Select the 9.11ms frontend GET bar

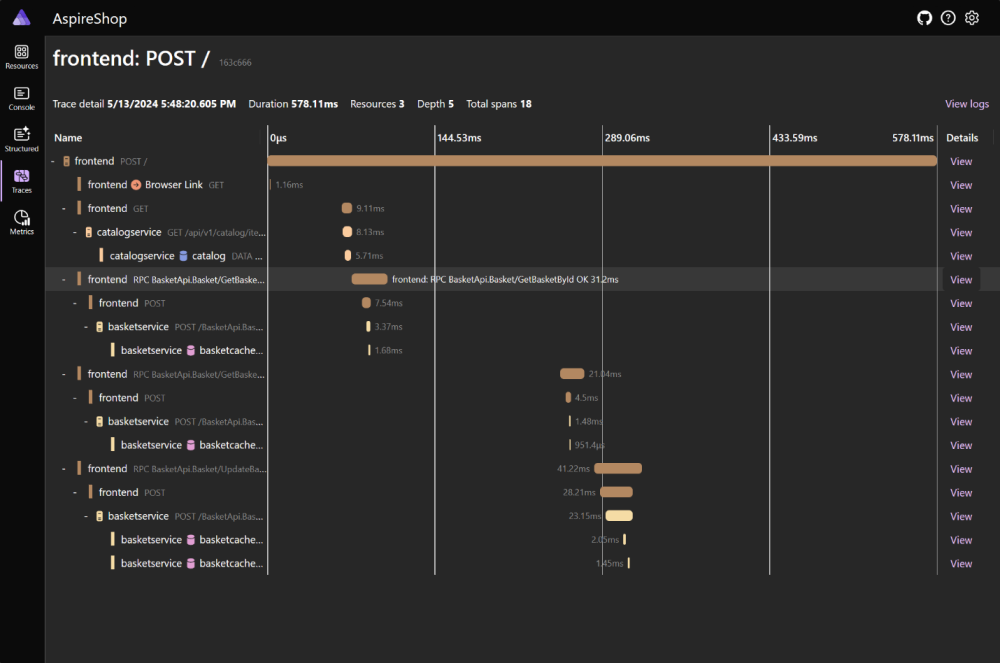click(x=347, y=208)
